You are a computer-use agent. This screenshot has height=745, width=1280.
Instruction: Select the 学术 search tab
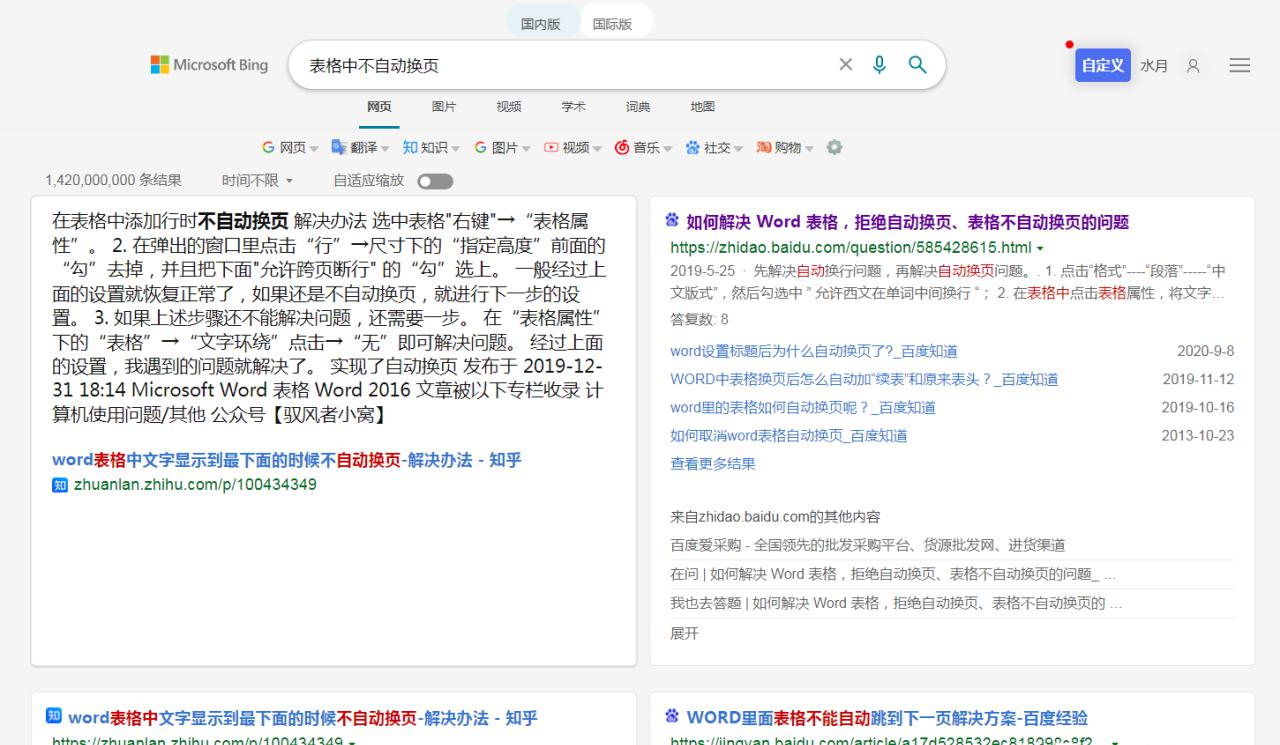(x=573, y=107)
